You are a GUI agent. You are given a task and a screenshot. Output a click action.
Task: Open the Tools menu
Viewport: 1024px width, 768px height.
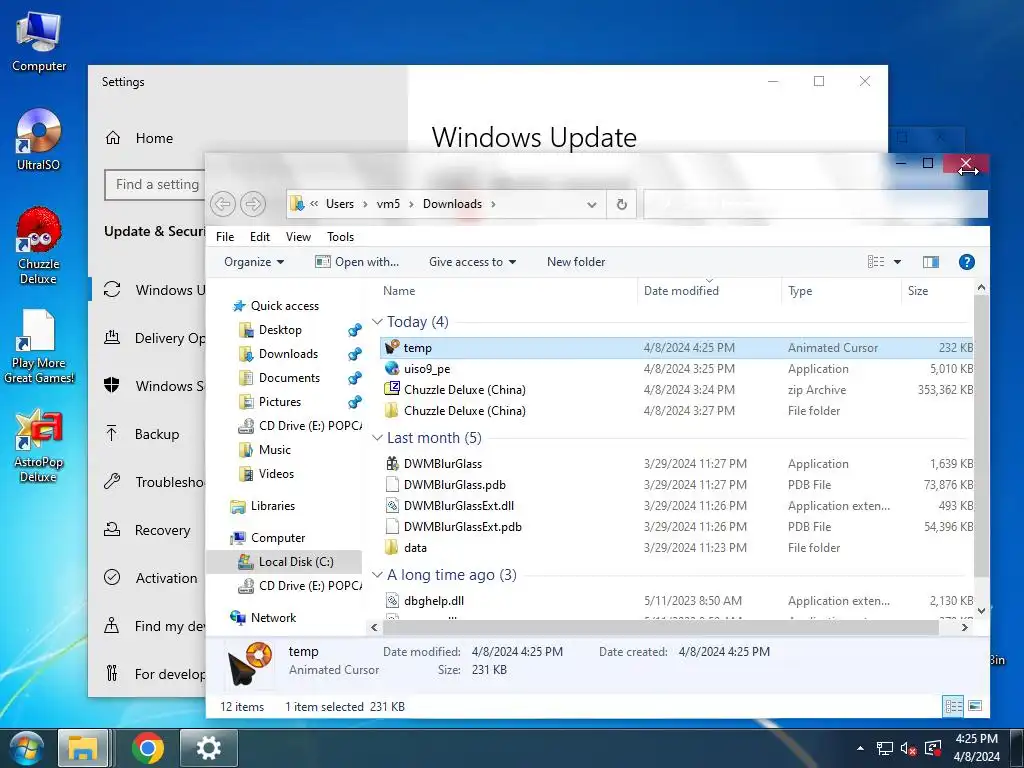pyautogui.click(x=340, y=236)
